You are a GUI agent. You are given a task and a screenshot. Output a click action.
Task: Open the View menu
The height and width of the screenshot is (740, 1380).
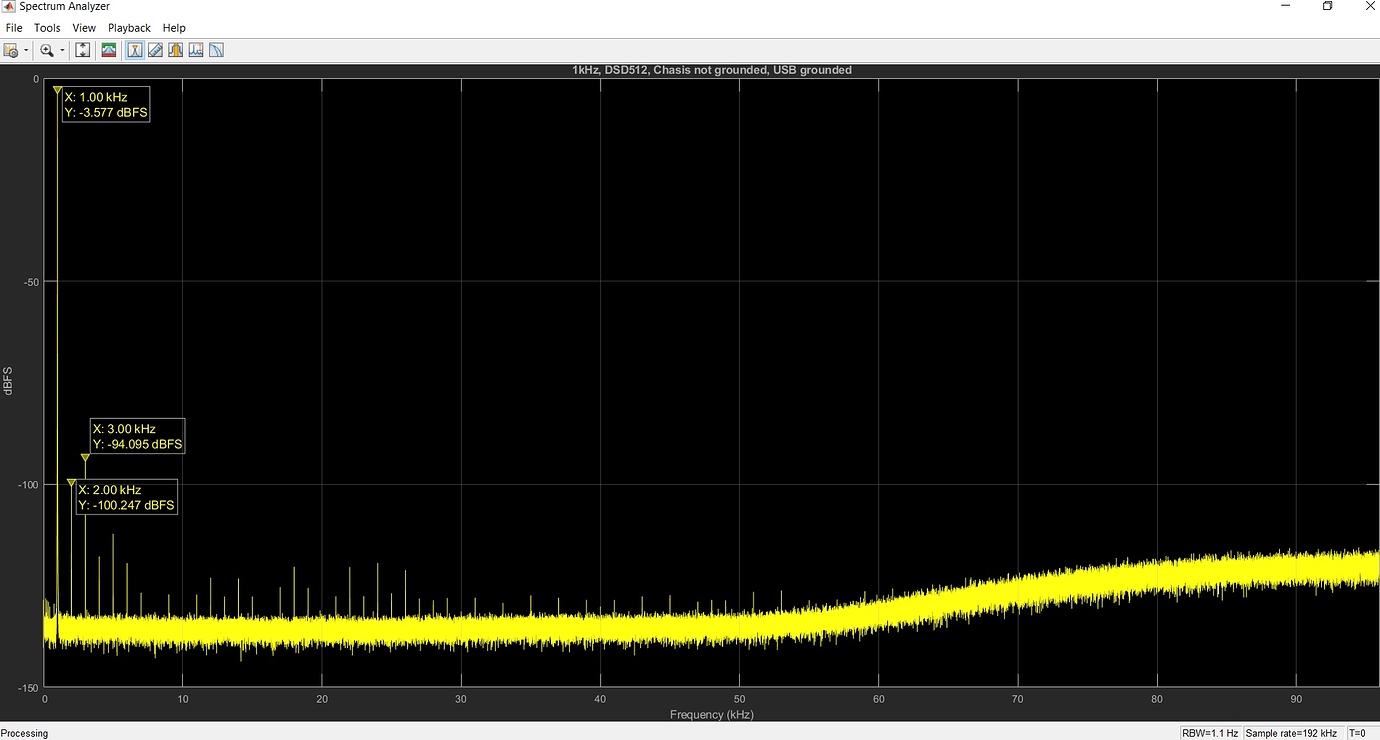pos(84,28)
